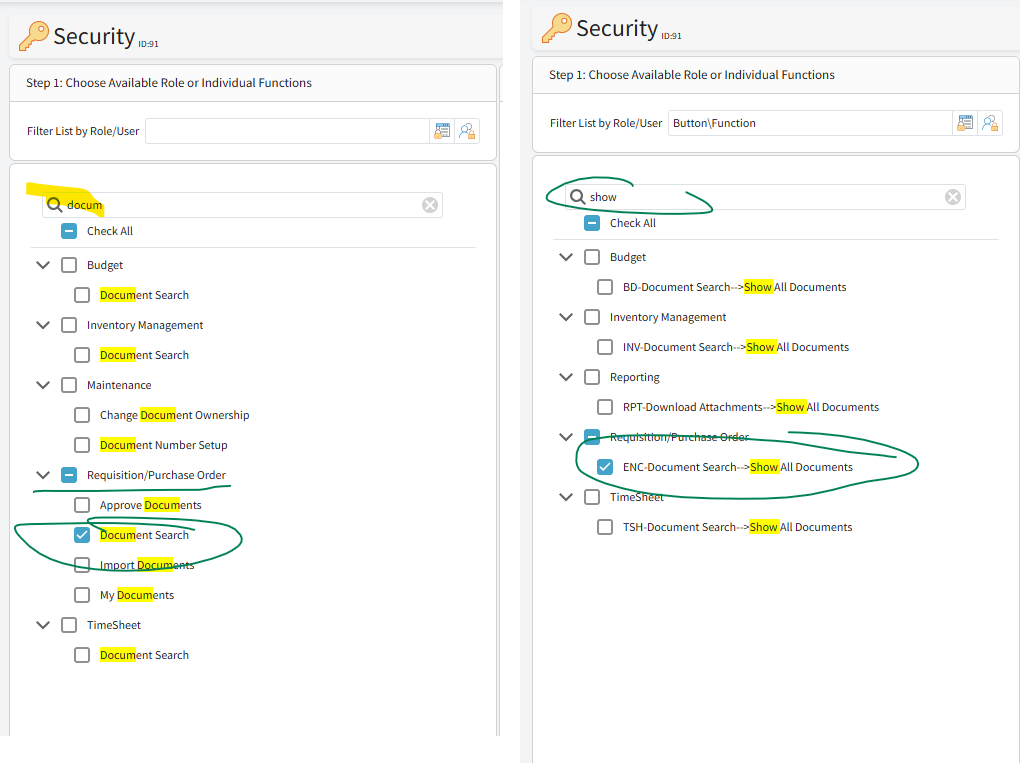Open role list icon next to Button\Function filter

point(965,123)
